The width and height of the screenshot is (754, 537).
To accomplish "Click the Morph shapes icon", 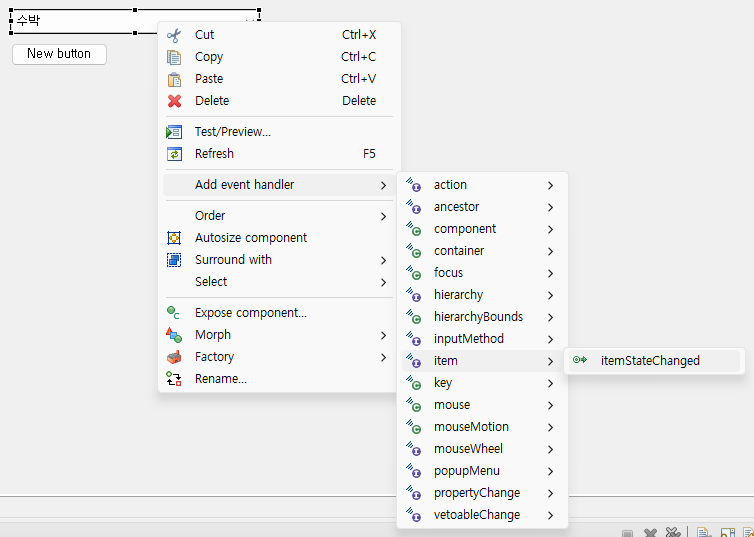I will 174,335.
